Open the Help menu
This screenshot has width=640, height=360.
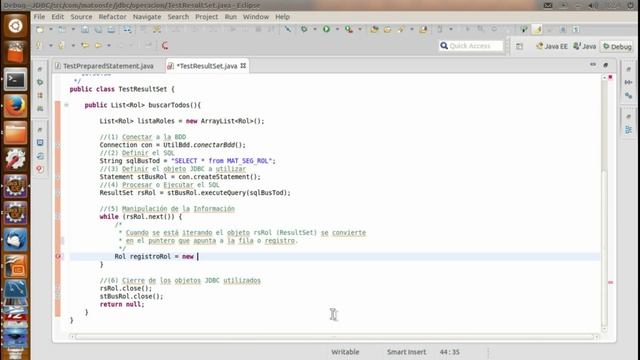[282, 17]
